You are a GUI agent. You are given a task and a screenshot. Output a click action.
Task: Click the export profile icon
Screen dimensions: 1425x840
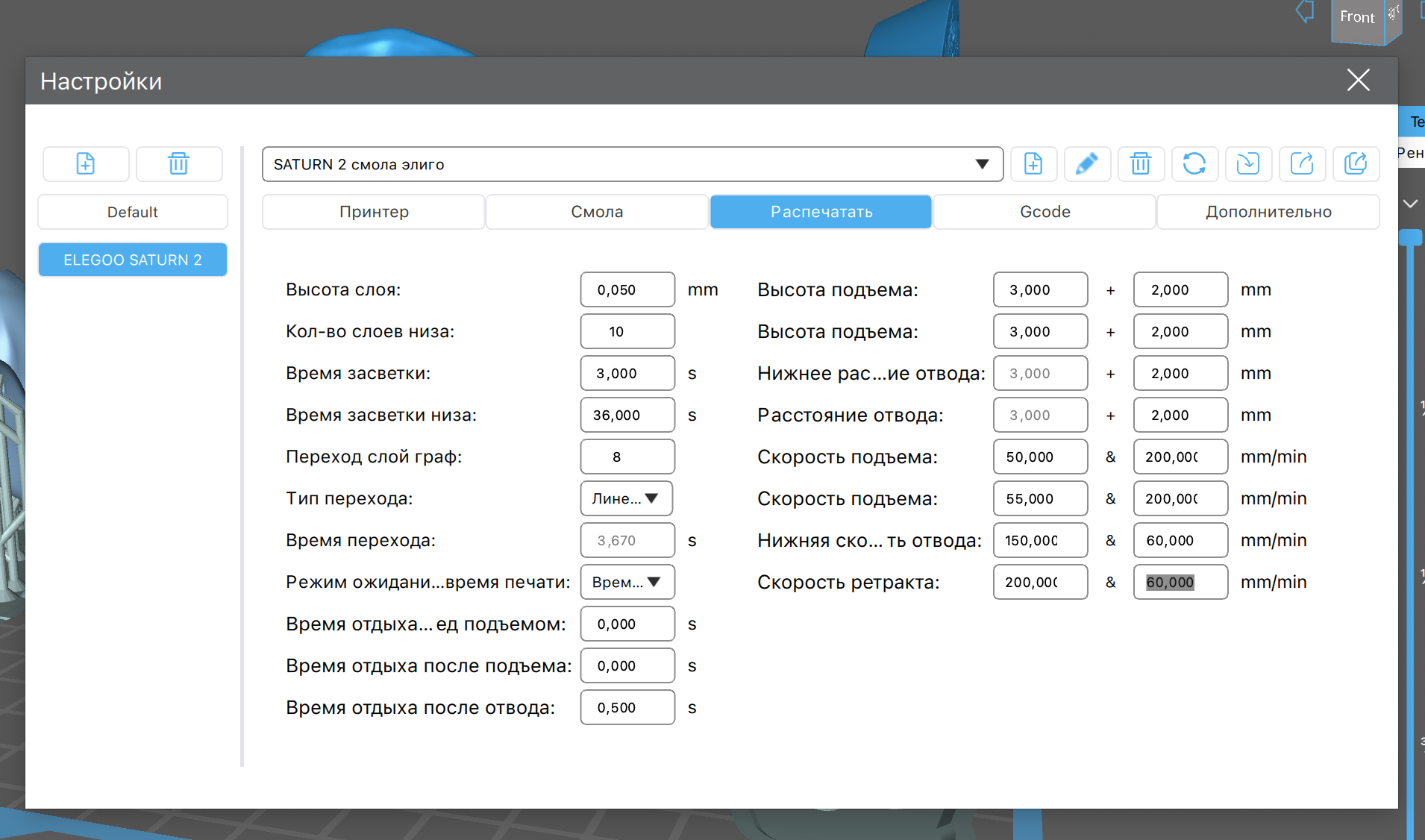1302,163
